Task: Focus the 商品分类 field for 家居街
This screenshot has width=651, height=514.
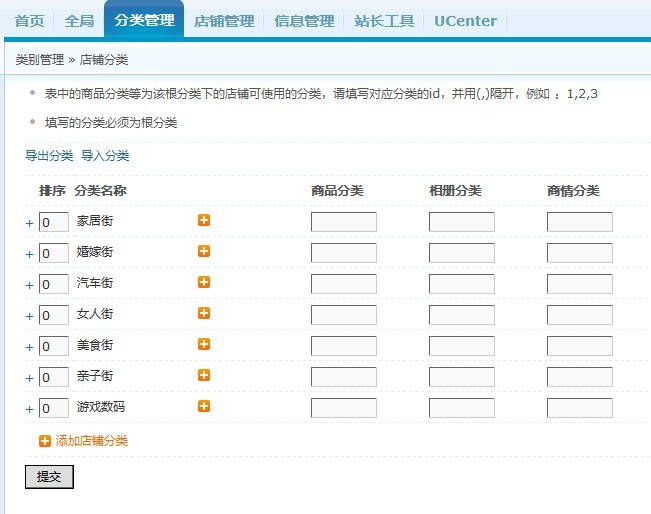Action: (344, 222)
